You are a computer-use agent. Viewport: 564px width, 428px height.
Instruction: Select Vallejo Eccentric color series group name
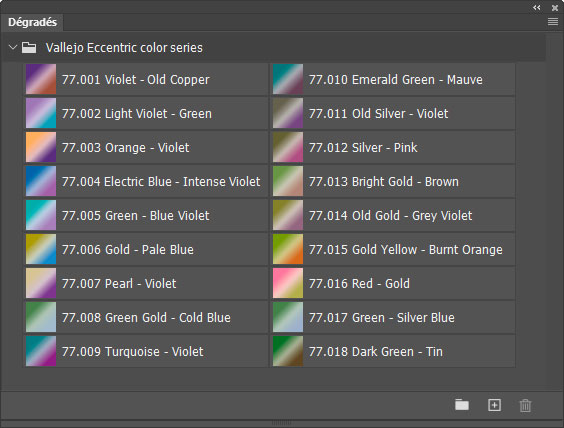point(124,47)
